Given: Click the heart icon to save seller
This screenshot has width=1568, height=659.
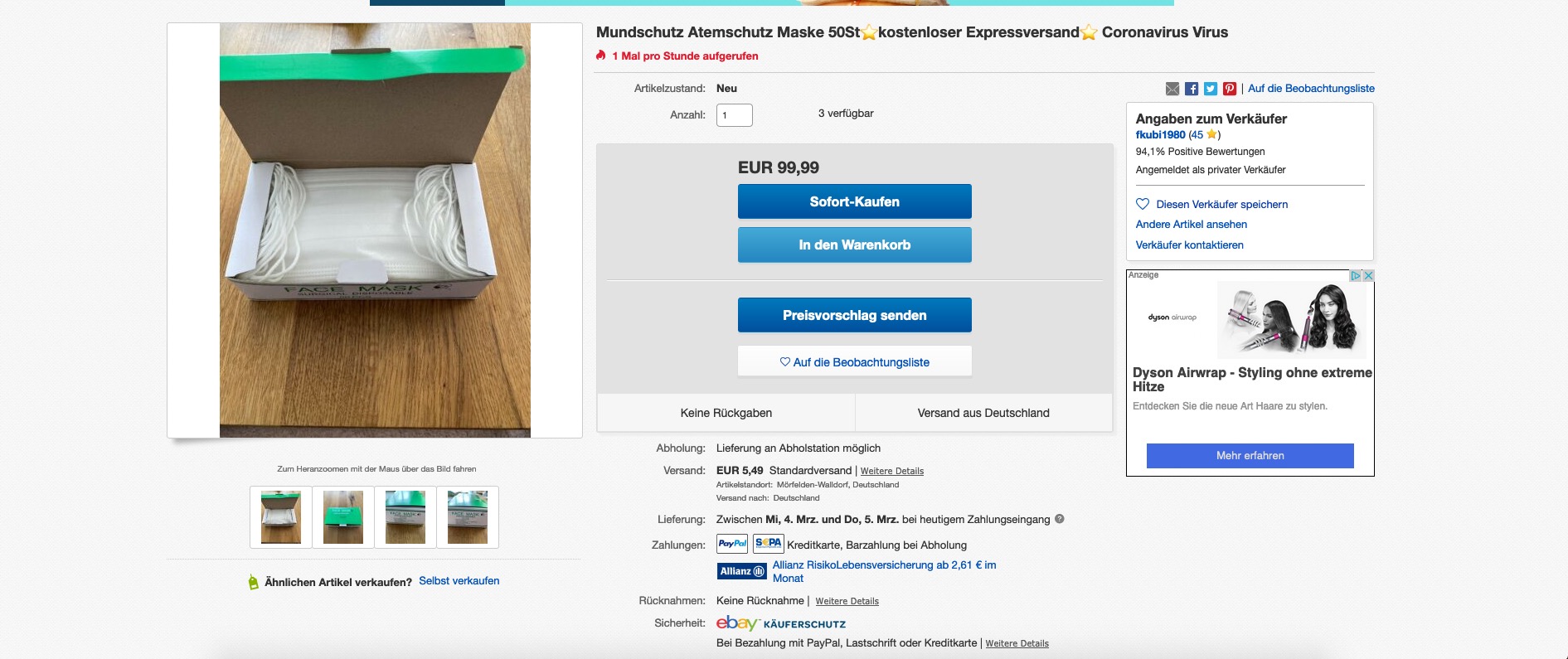Looking at the screenshot, I should pyautogui.click(x=1143, y=204).
